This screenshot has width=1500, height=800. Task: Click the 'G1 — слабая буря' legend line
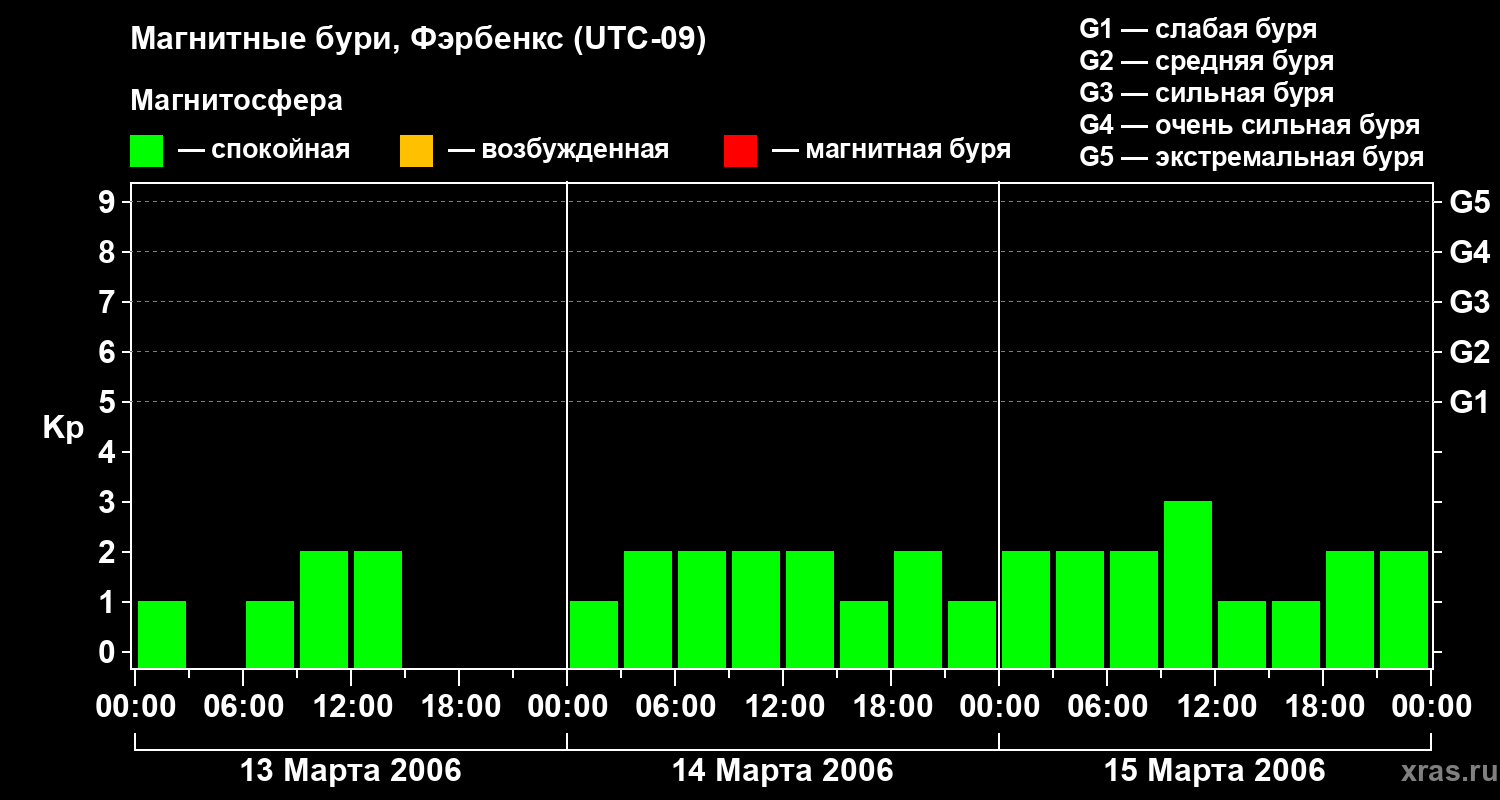pyautogui.click(x=1198, y=29)
